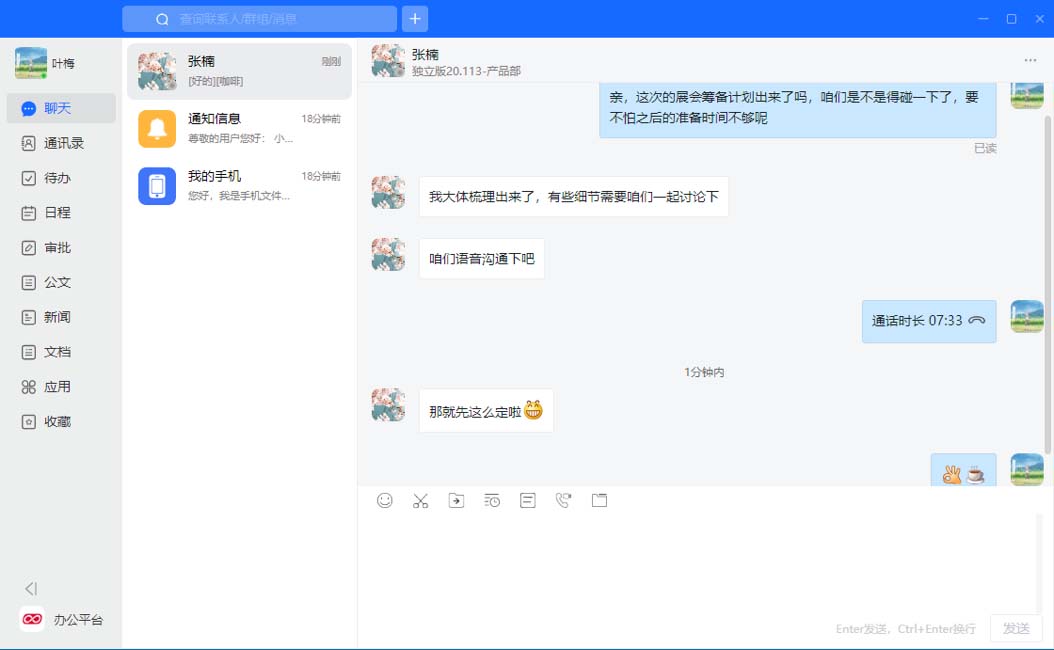Open the 审批 approval section
Image resolution: width=1054 pixels, height=650 pixels.
click(x=56, y=248)
